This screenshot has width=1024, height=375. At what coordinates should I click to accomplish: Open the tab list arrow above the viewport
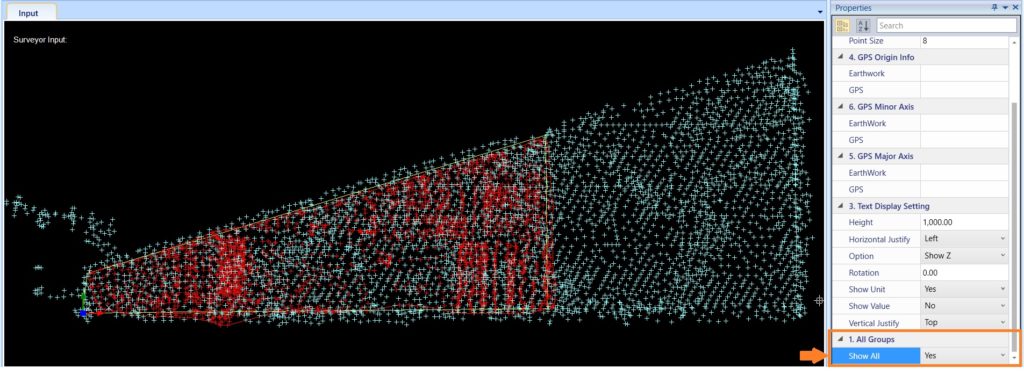pos(820,12)
